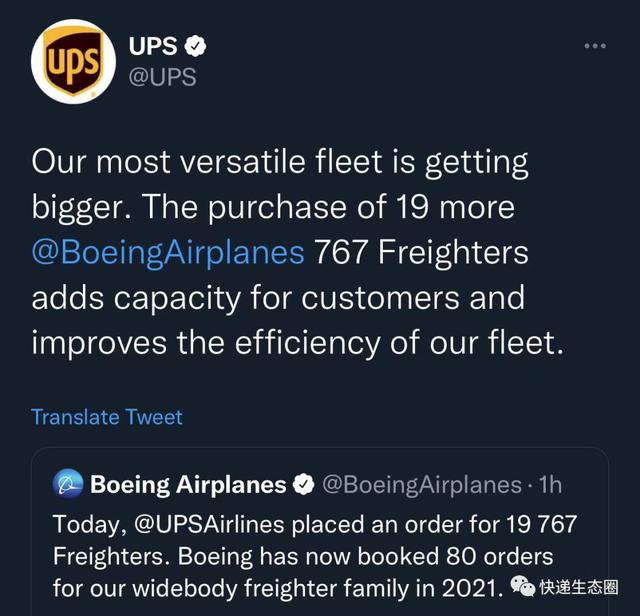Click the @UPS handle under the name
640x616 pixels.
(162, 77)
